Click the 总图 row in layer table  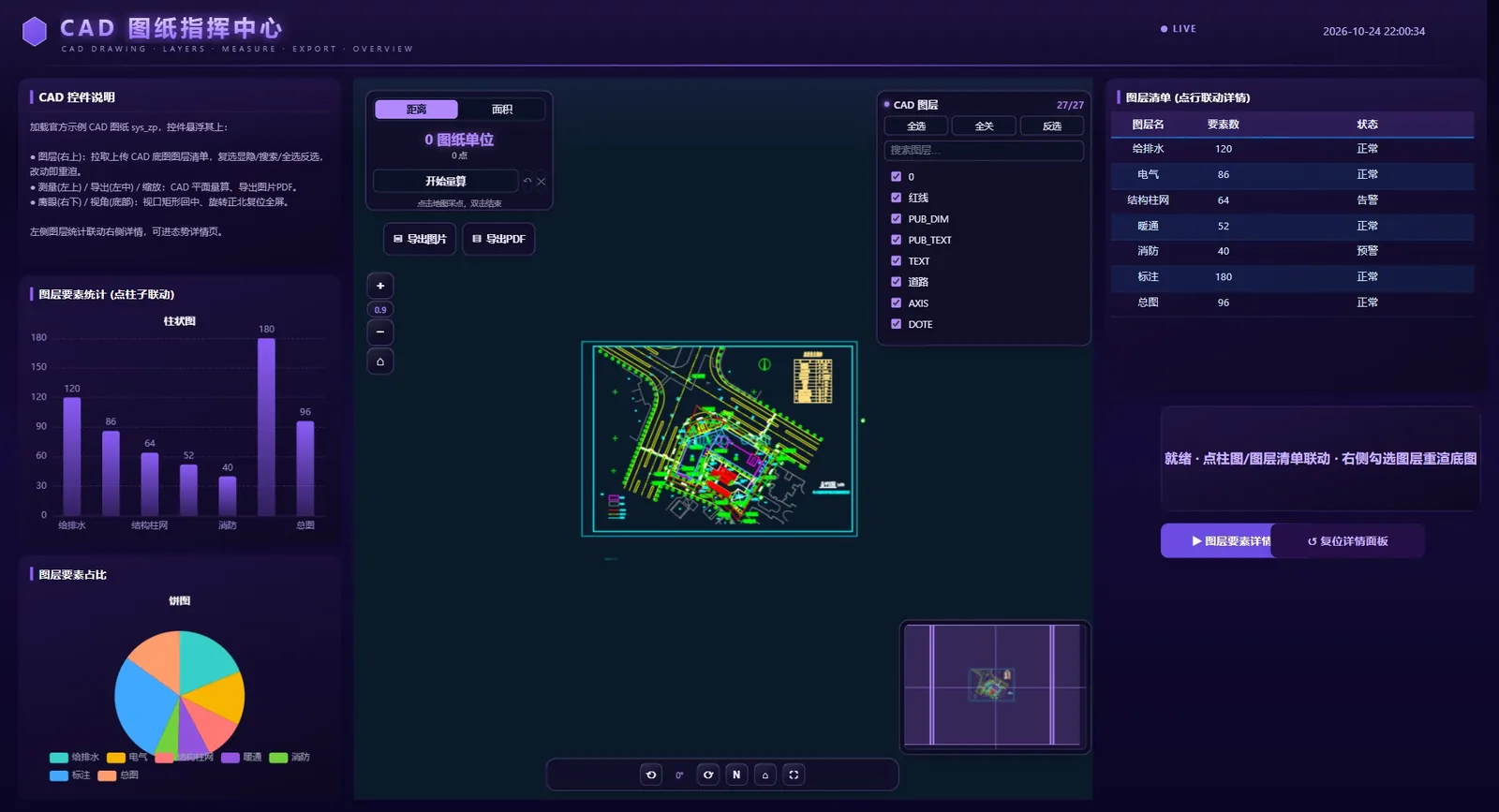click(x=1292, y=303)
